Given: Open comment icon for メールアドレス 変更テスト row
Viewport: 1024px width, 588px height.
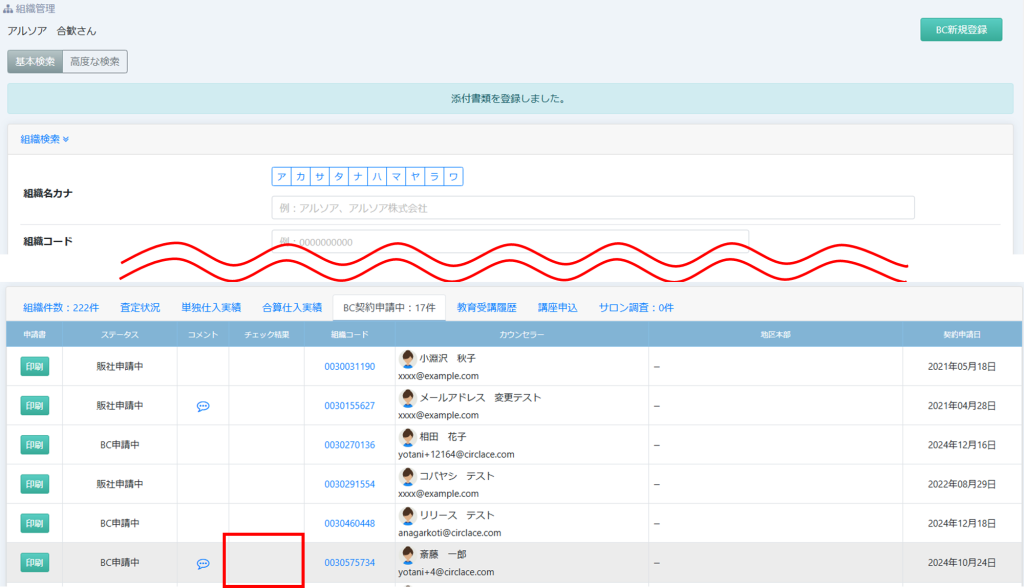Looking at the screenshot, I should tap(203, 406).
